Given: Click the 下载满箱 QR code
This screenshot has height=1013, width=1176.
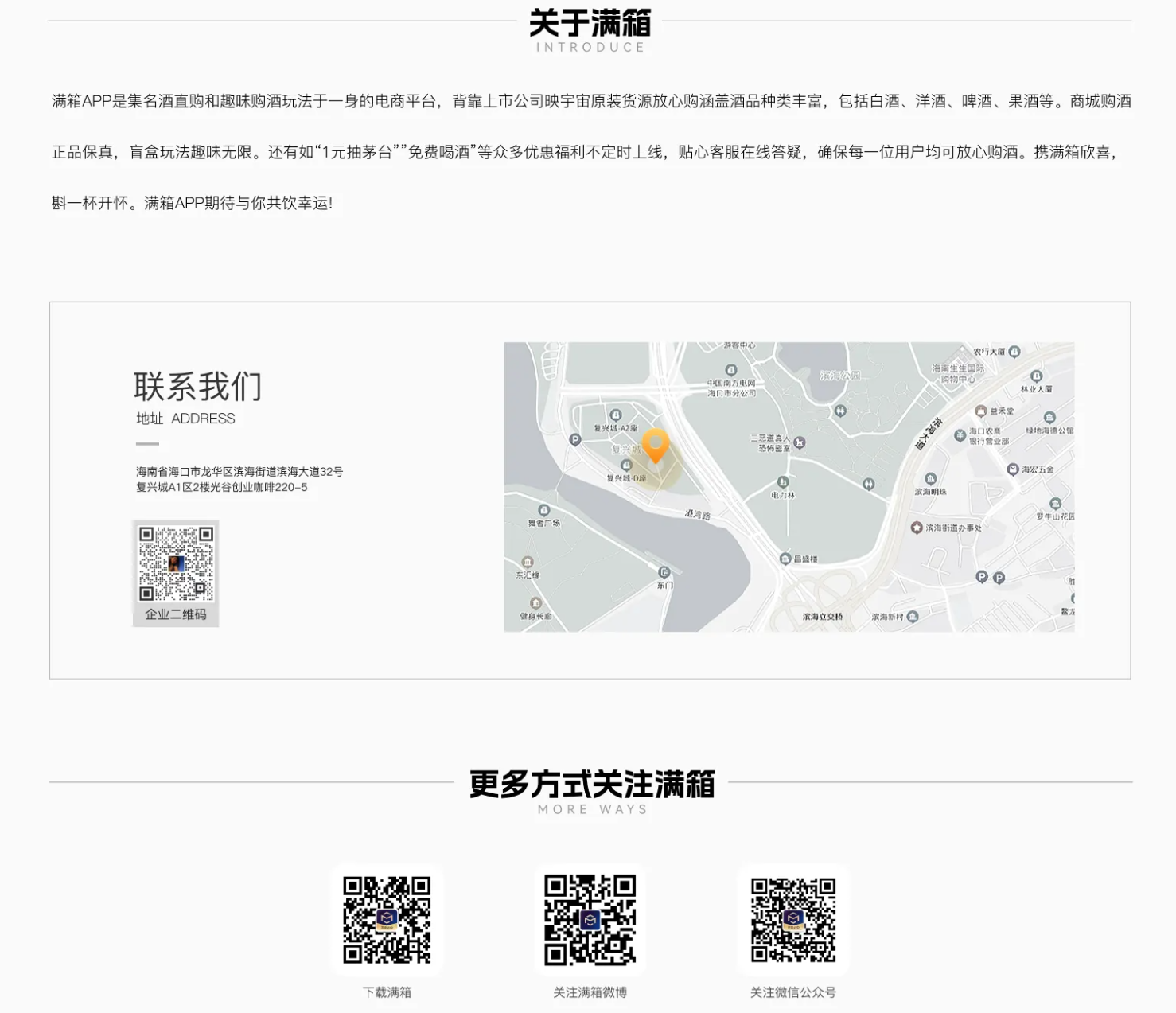Looking at the screenshot, I should [x=387, y=920].
